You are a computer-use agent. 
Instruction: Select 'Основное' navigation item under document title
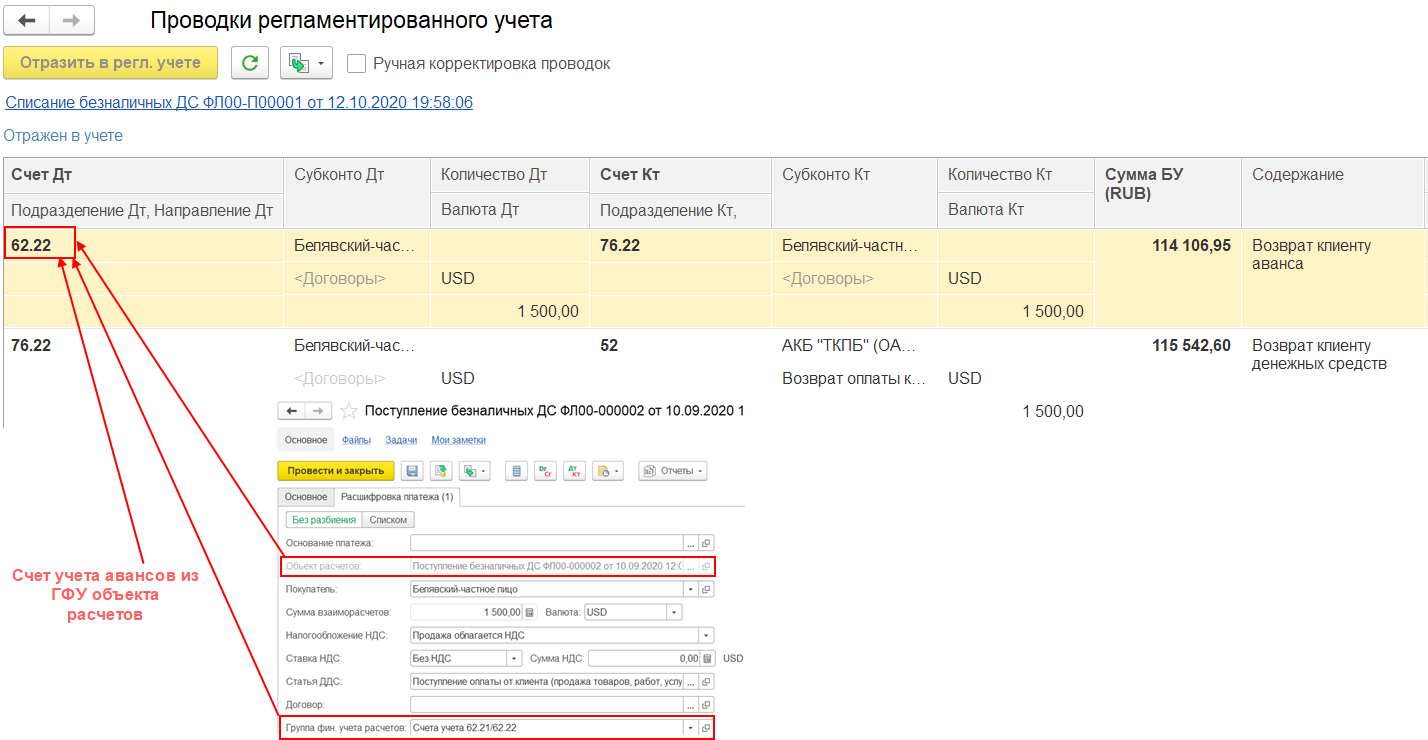pyautogui.click(x=306, y=440)
